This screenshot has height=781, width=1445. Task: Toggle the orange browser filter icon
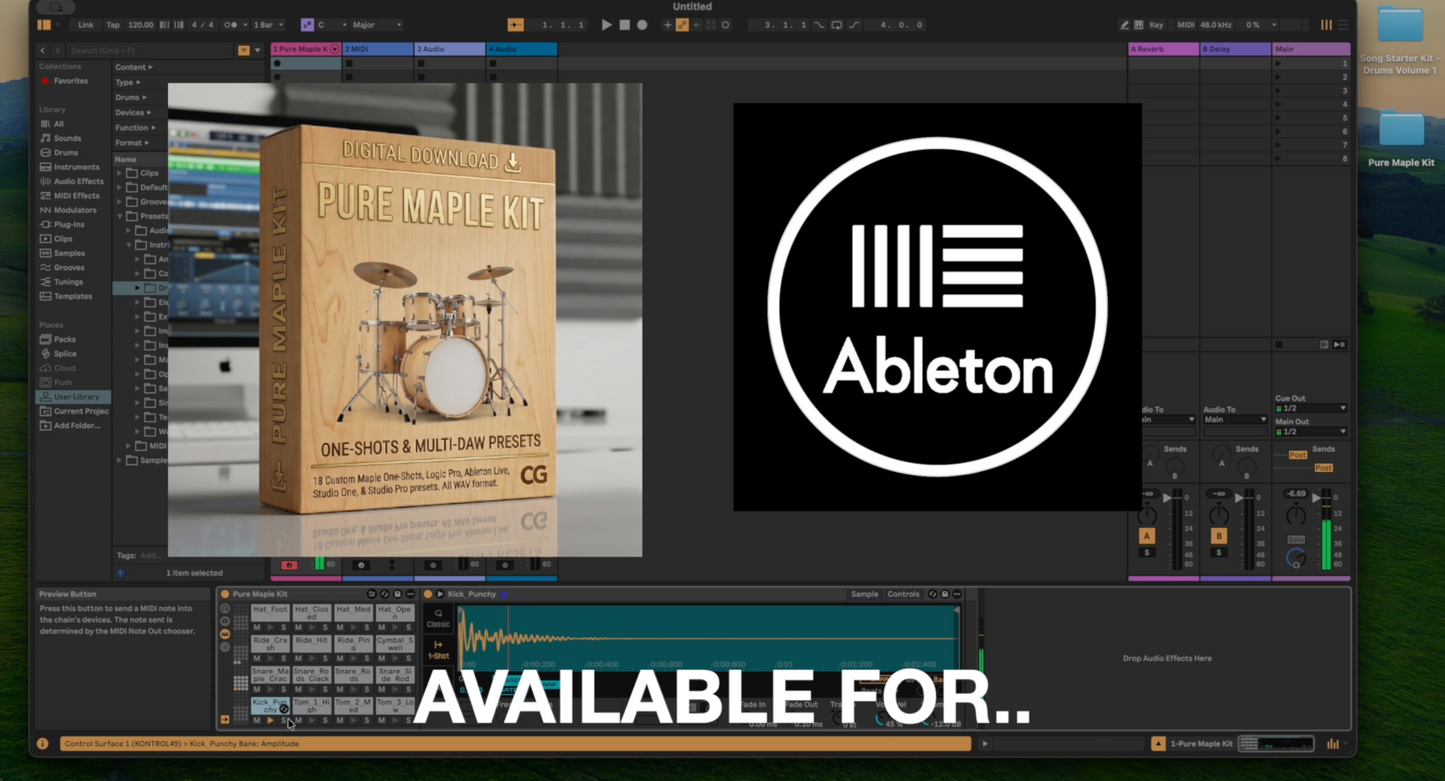(x=243, y=50)
